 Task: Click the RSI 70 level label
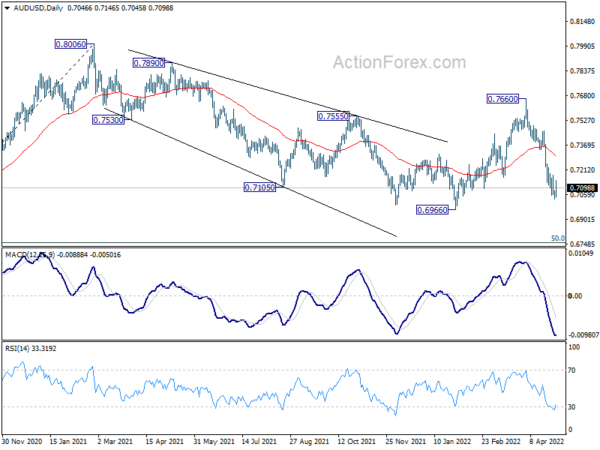tap(572, 370)
